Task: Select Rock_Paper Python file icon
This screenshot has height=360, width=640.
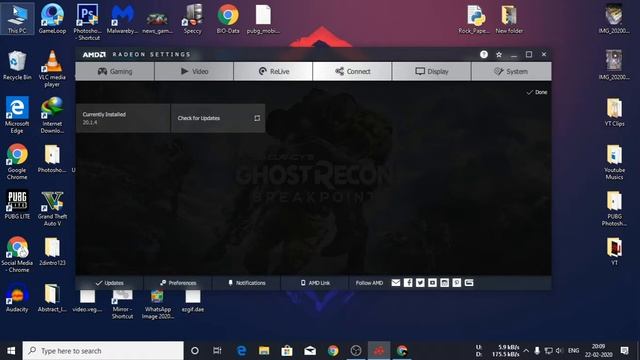Action: 474,19
